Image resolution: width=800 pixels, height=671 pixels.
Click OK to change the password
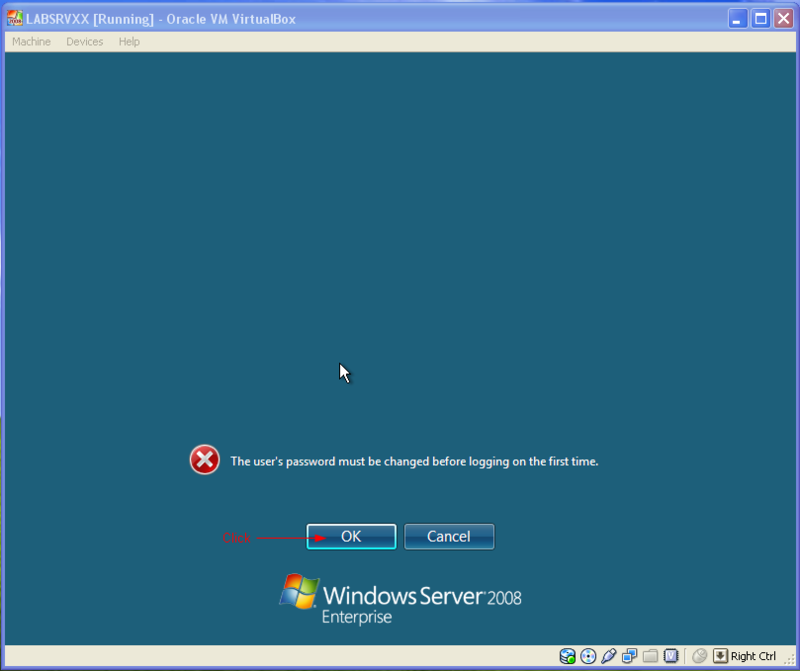(x=351, y=537)
